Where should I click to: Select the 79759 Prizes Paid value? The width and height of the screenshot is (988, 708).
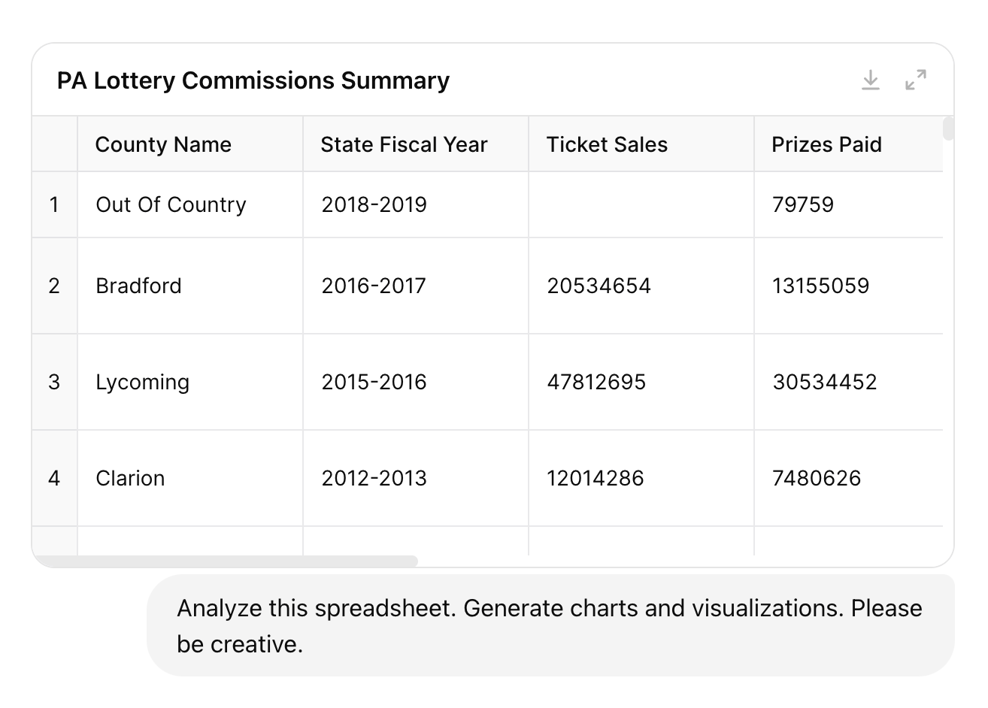801,204
